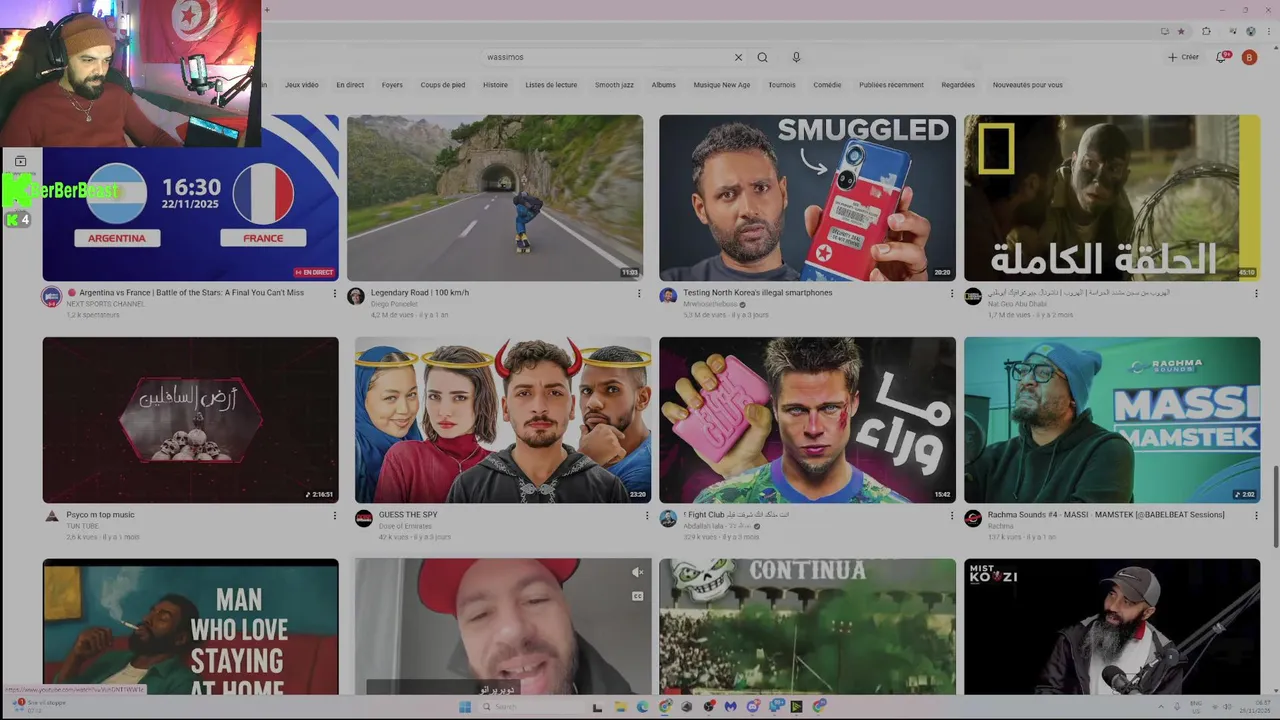Select the Coups de pied chip
Image resolution: width=1280 pixels, height=720 pixels.
[x=443, y=85]
